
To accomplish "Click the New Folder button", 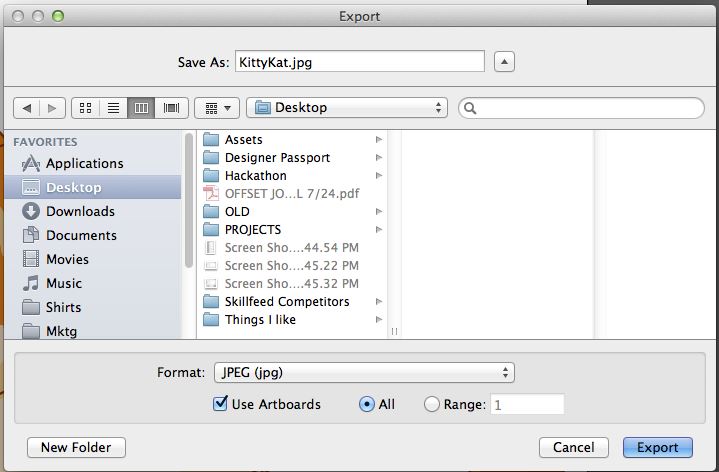I will 76,447.
